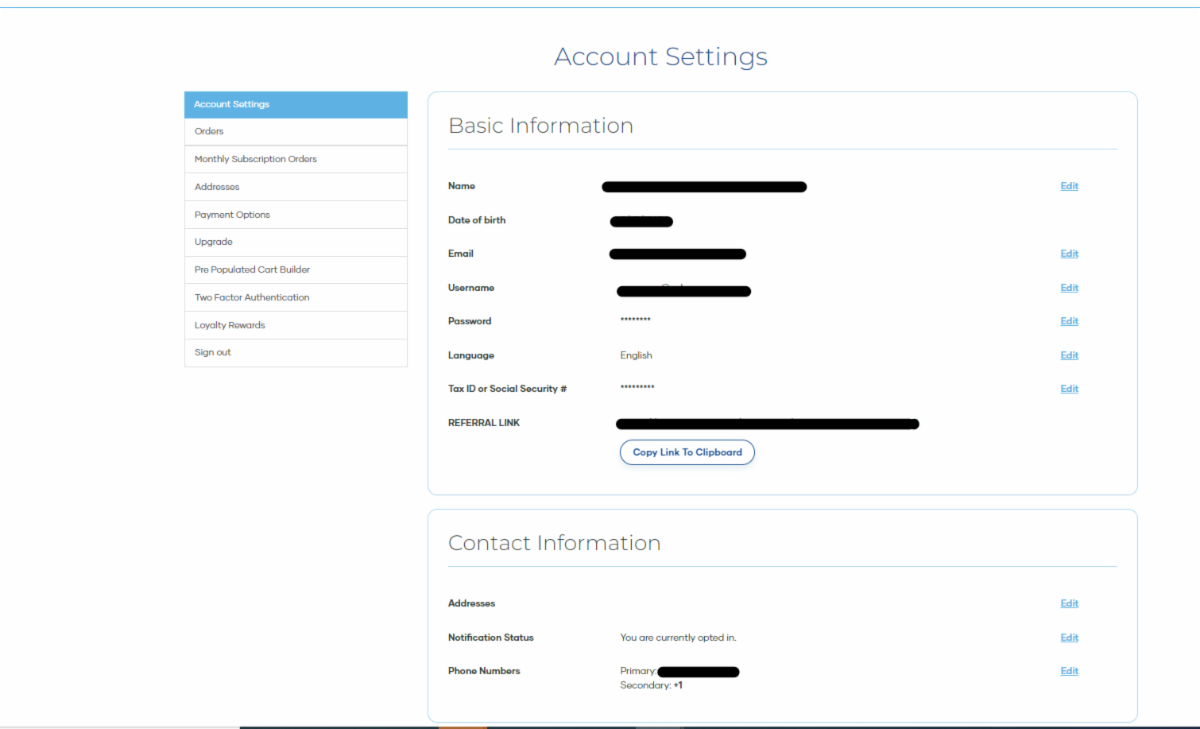Edit the Name field

1069,186
